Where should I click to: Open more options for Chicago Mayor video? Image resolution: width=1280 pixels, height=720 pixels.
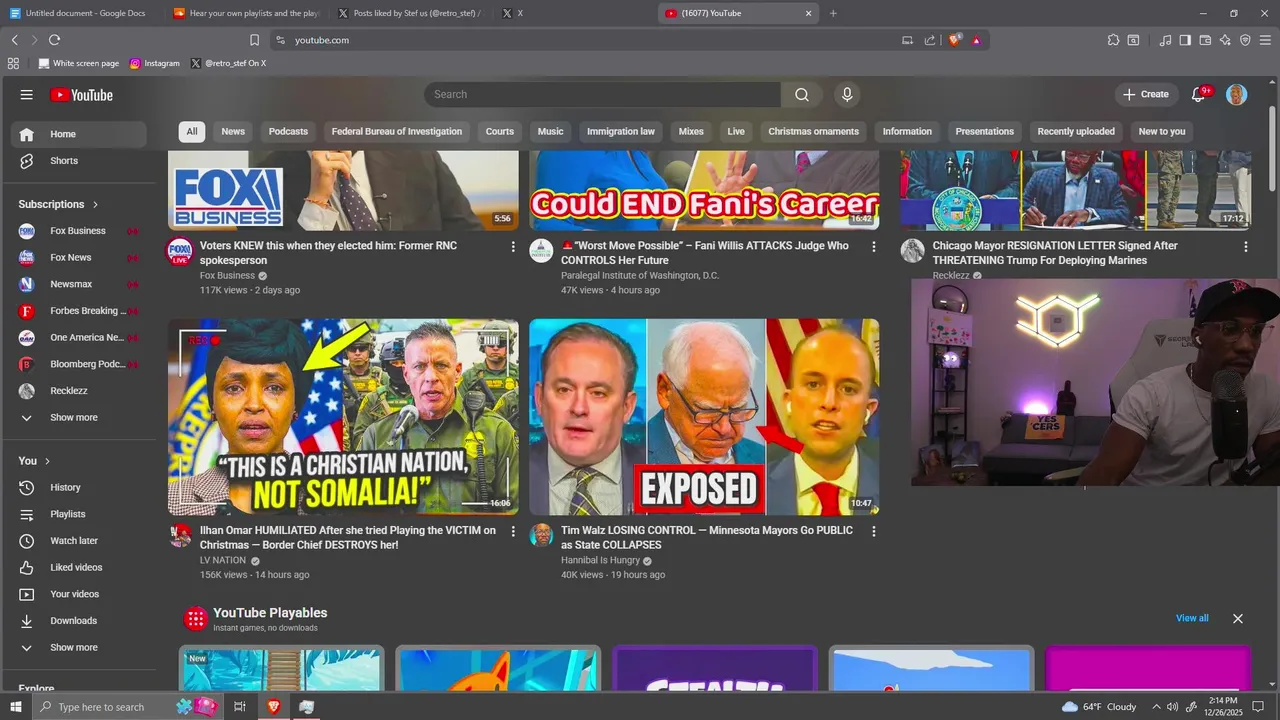(1245, 247)
